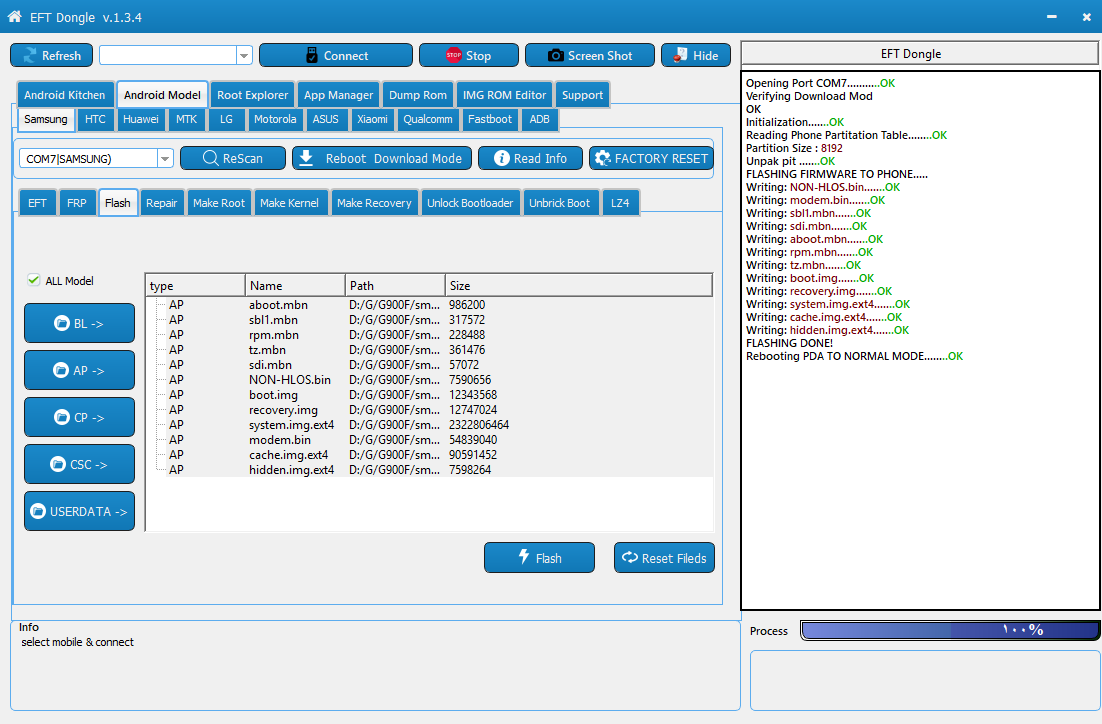
Task: Open the Unlock Bootloader sub-tab
Action: (x=470, y=203)
